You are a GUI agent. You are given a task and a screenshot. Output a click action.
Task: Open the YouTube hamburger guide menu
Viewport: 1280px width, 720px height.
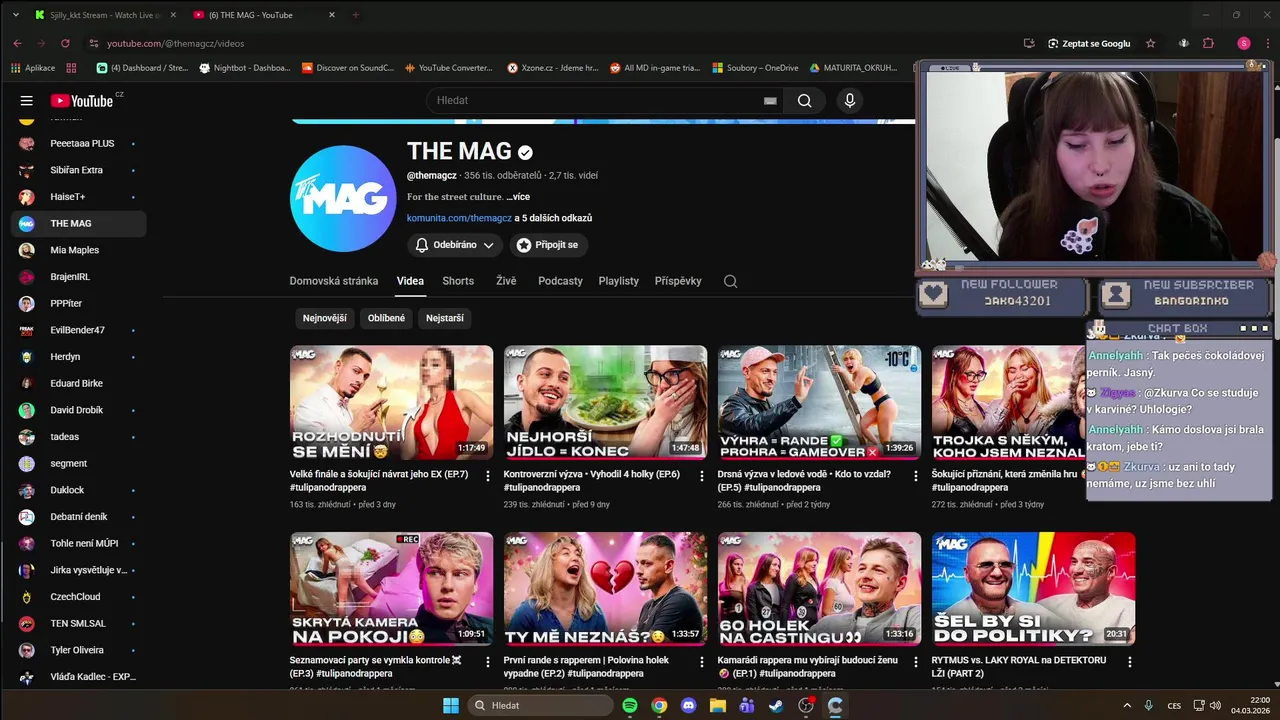27,100
